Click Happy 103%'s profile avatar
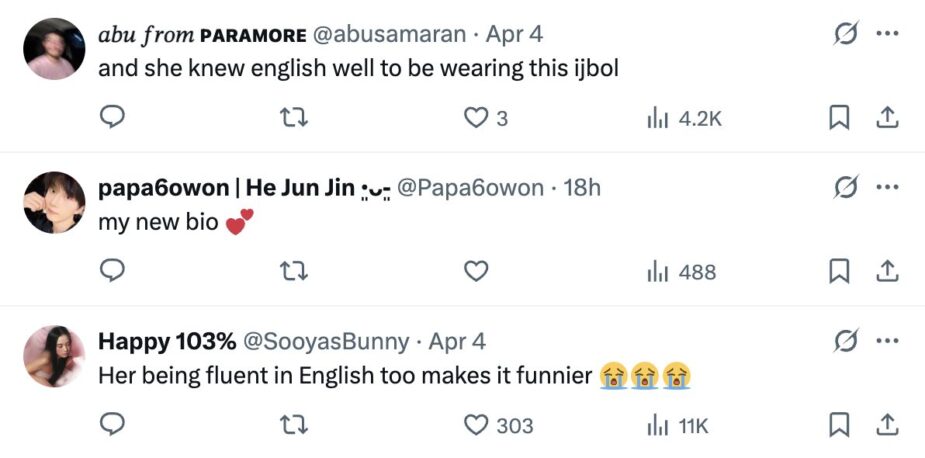The width and height of the screenshot is (925, 458). [x=54, y=356]
